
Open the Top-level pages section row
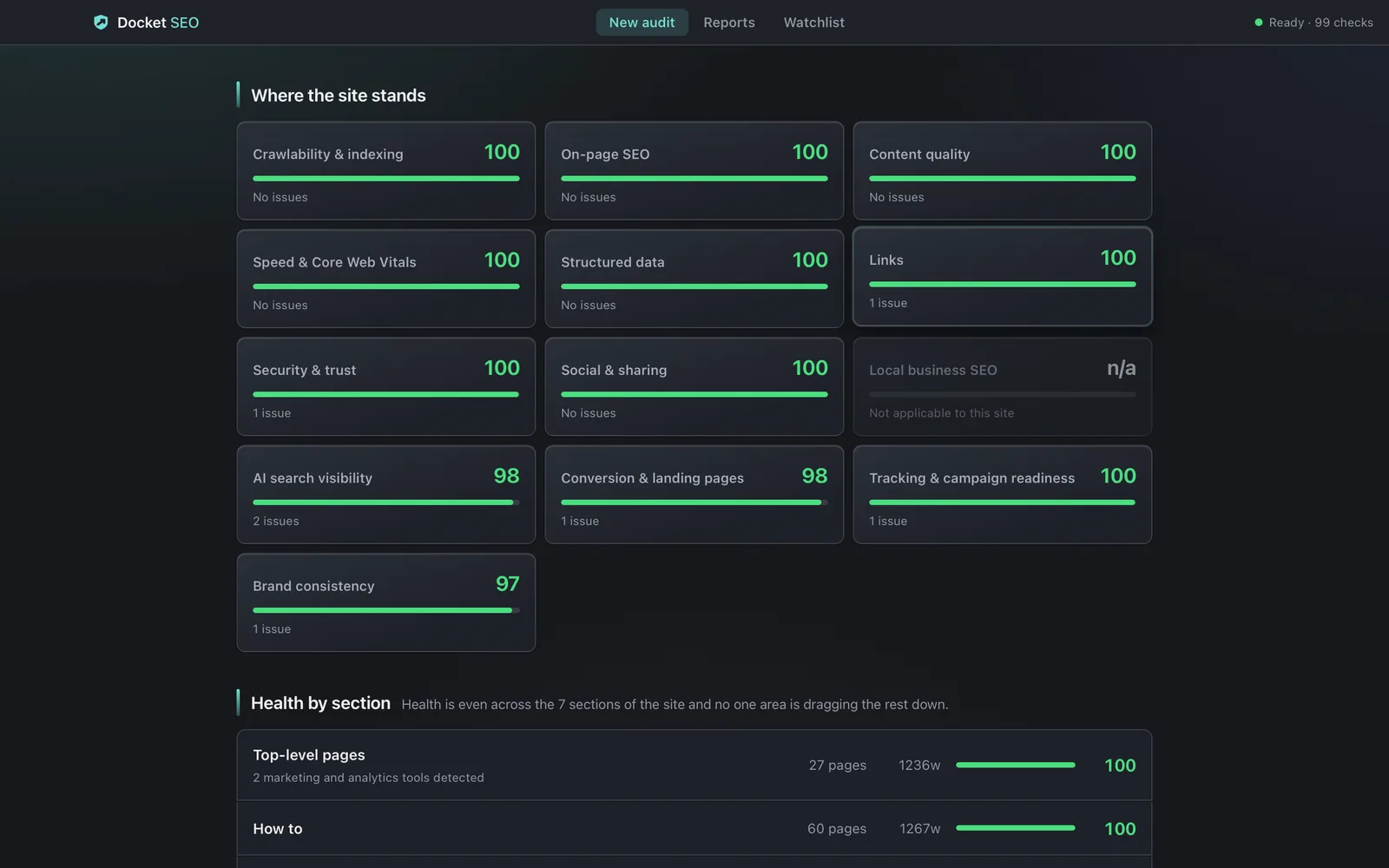tap(694, 766)
